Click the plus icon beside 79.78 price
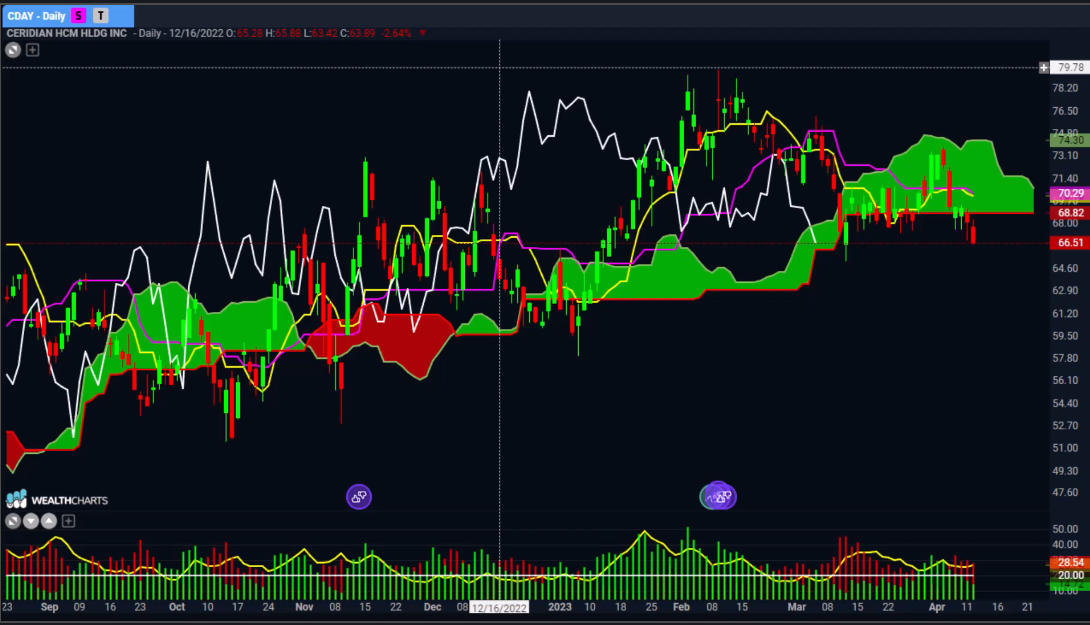This screenshot has width=1090, height=625. click(x=1043, y=67)
